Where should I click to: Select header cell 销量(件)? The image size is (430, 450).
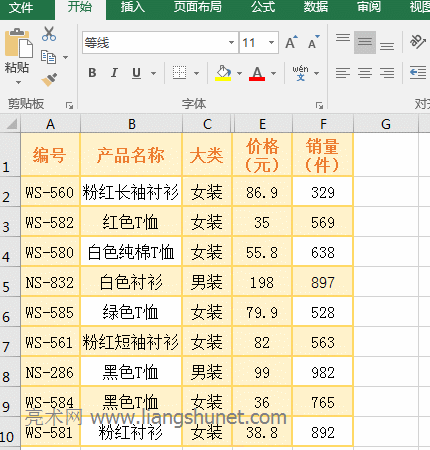click(323, 155)
